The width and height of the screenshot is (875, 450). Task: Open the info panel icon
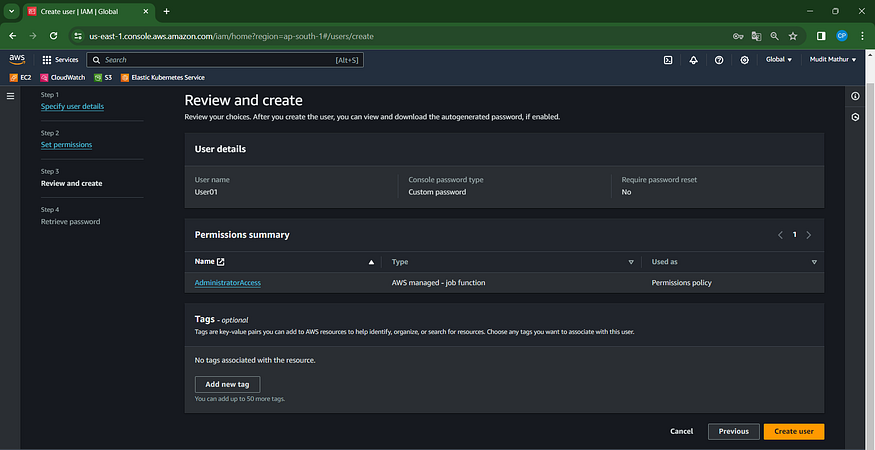(x=855, y=96)
